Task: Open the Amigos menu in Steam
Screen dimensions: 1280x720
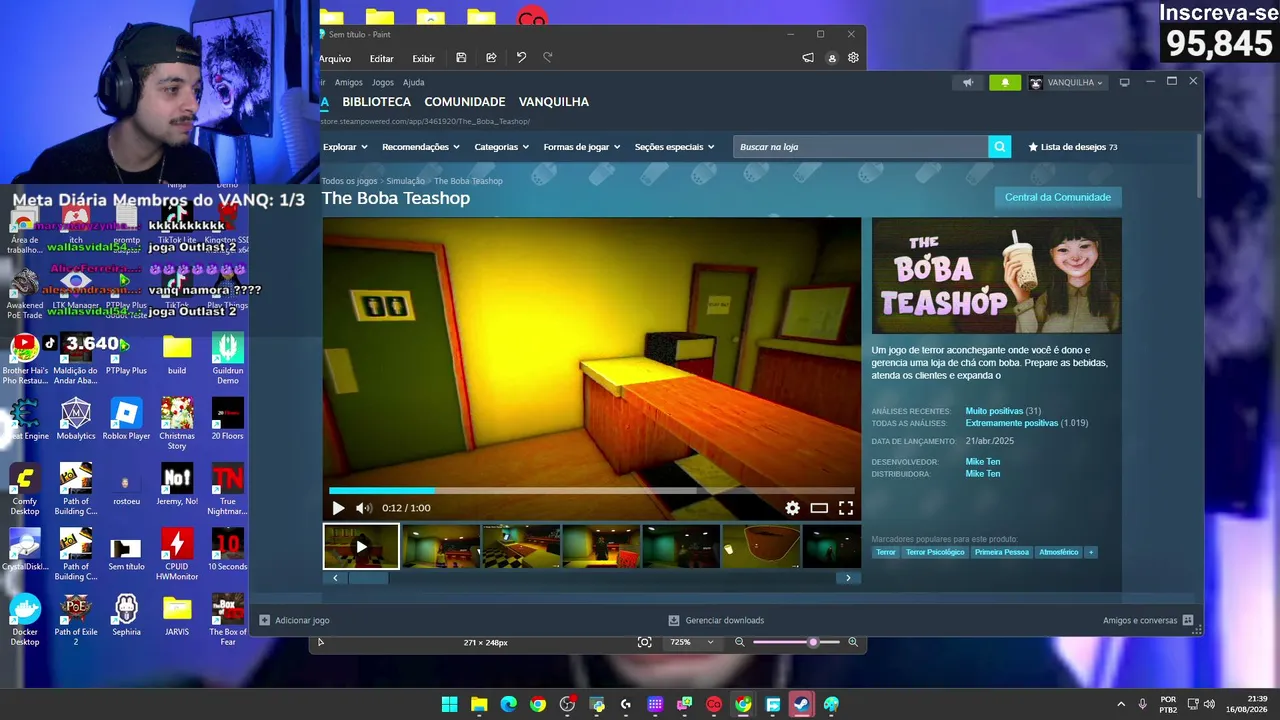Action: pyautogui.click(x=349, y=83)
